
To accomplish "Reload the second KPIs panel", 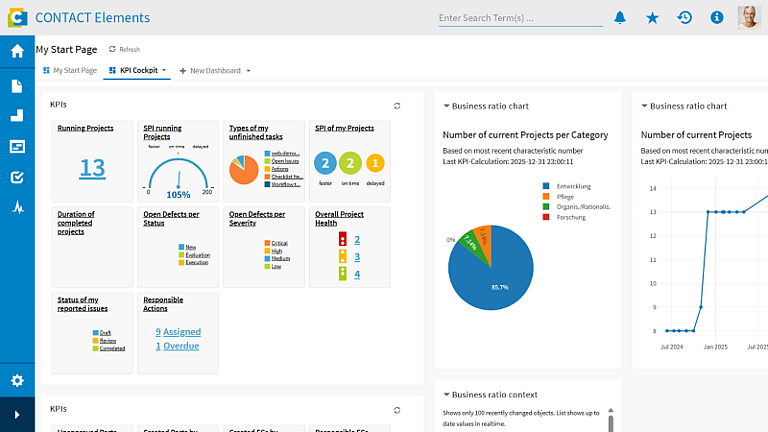I will click(x=397, y=410).
